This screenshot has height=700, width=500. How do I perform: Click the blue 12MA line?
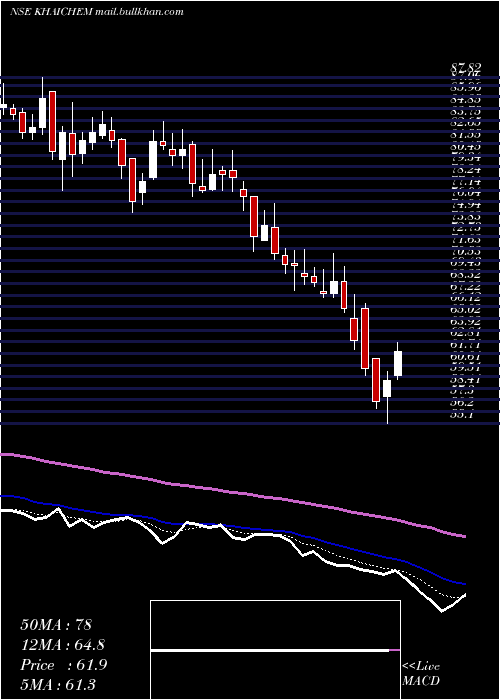232,528
